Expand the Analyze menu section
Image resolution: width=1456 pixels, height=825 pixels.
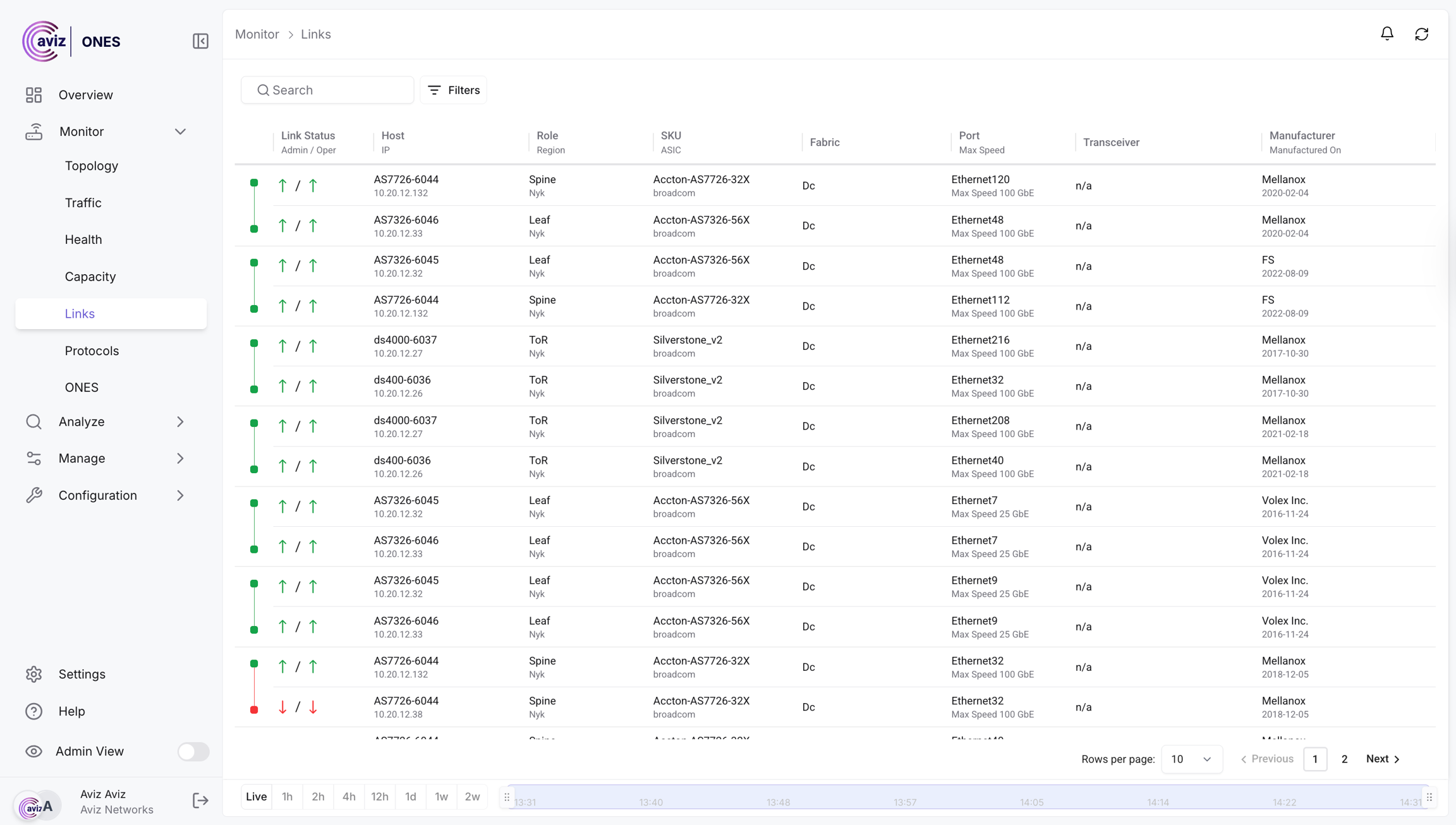point(180,421)
